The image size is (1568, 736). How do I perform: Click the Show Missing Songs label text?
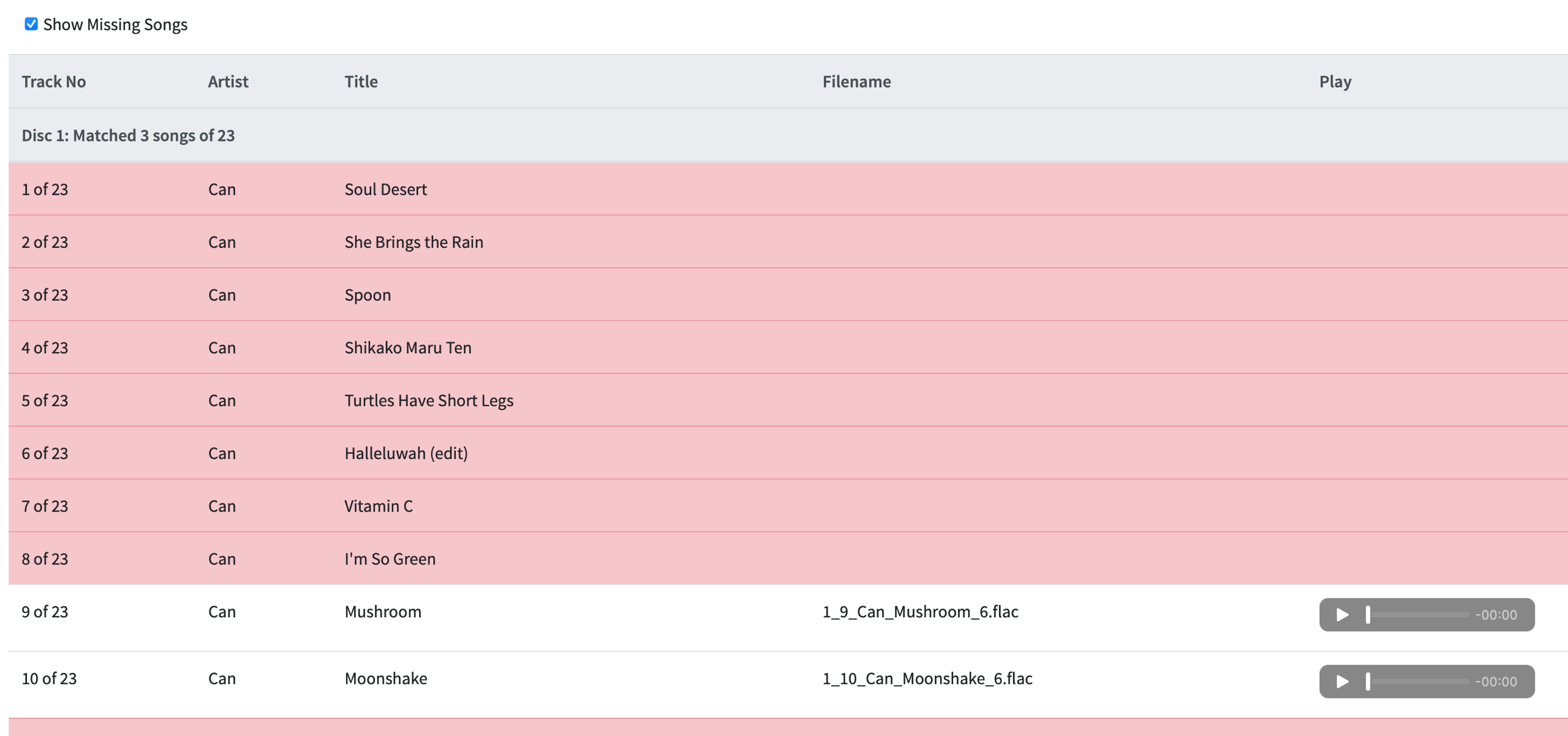click(x=115, y=24)
